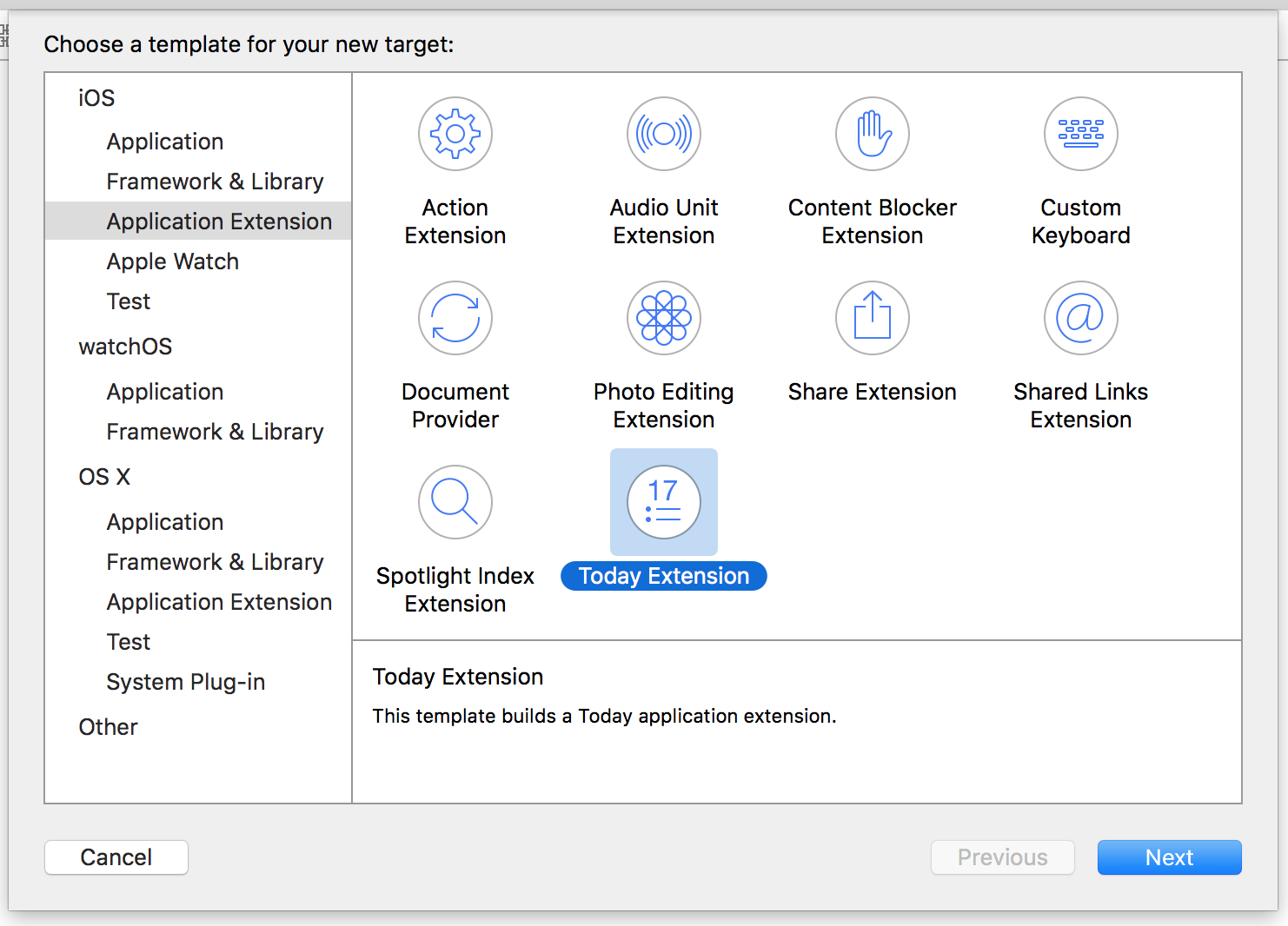The image size is (1288, 926).
Task: Choose Apple Watch in the sidebar
Action: click(172, 261)
